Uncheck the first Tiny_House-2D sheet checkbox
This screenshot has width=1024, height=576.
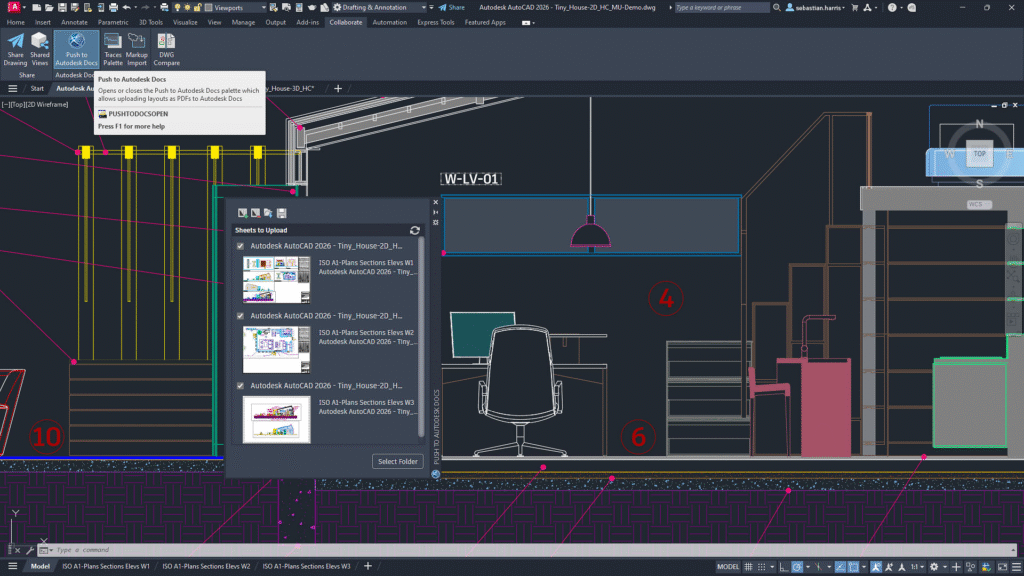click(238, 247)
